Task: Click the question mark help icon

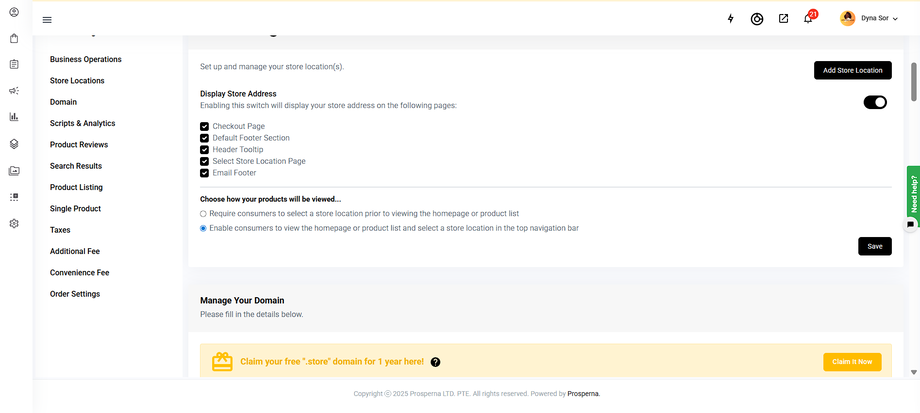Action: 435,362
